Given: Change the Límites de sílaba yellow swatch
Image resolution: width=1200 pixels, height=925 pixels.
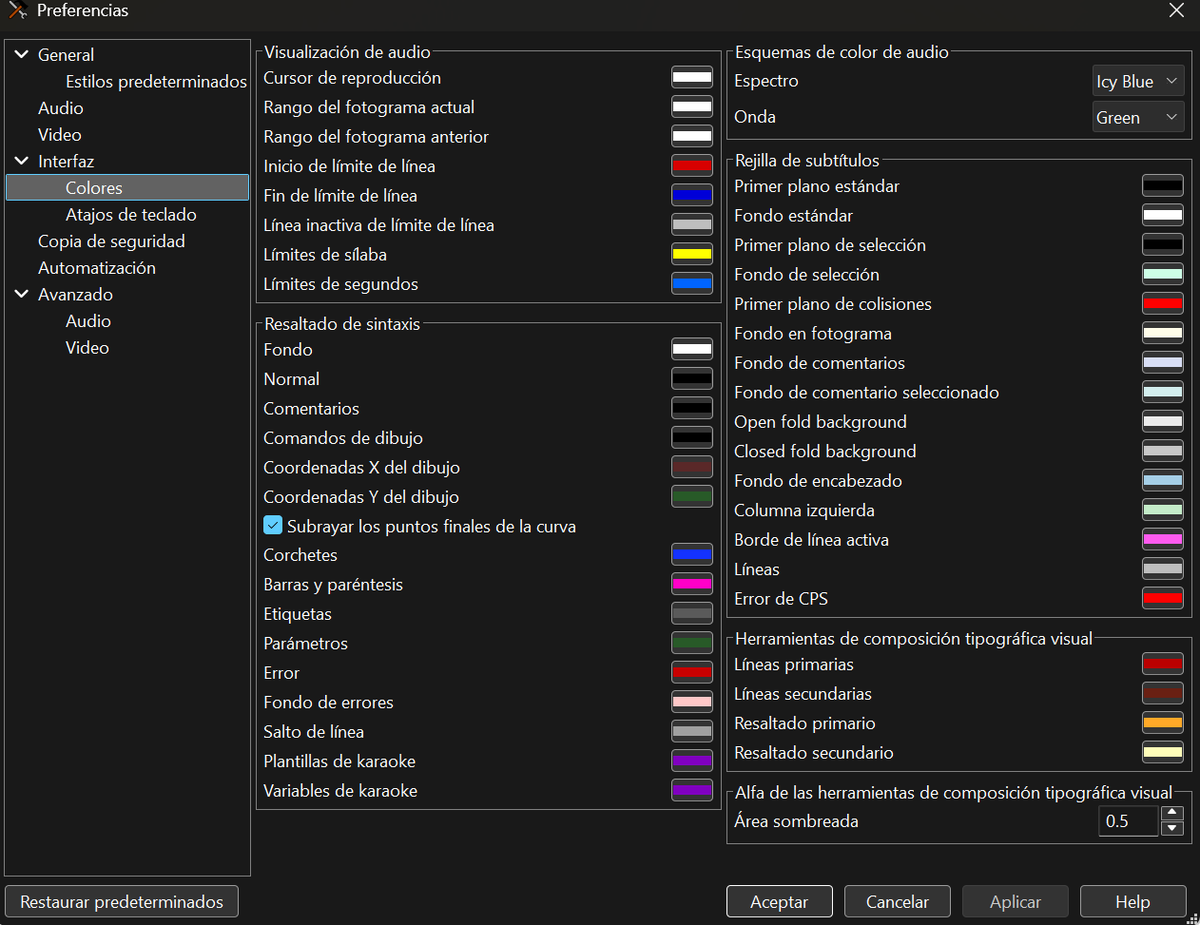Looking at the screenshot, I should click(x=692, y=255).
